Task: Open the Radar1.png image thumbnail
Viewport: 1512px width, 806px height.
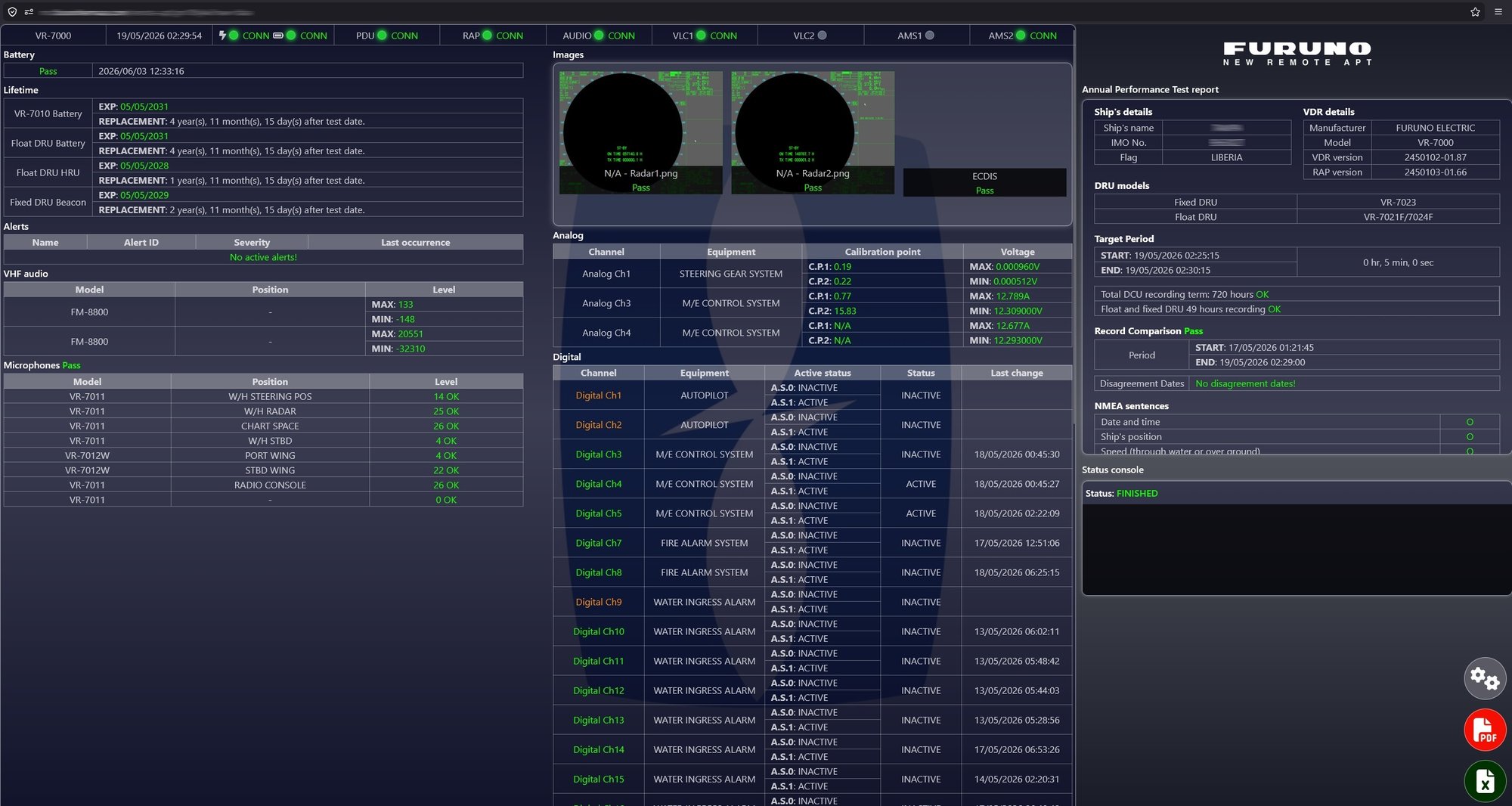Action: 641,132
